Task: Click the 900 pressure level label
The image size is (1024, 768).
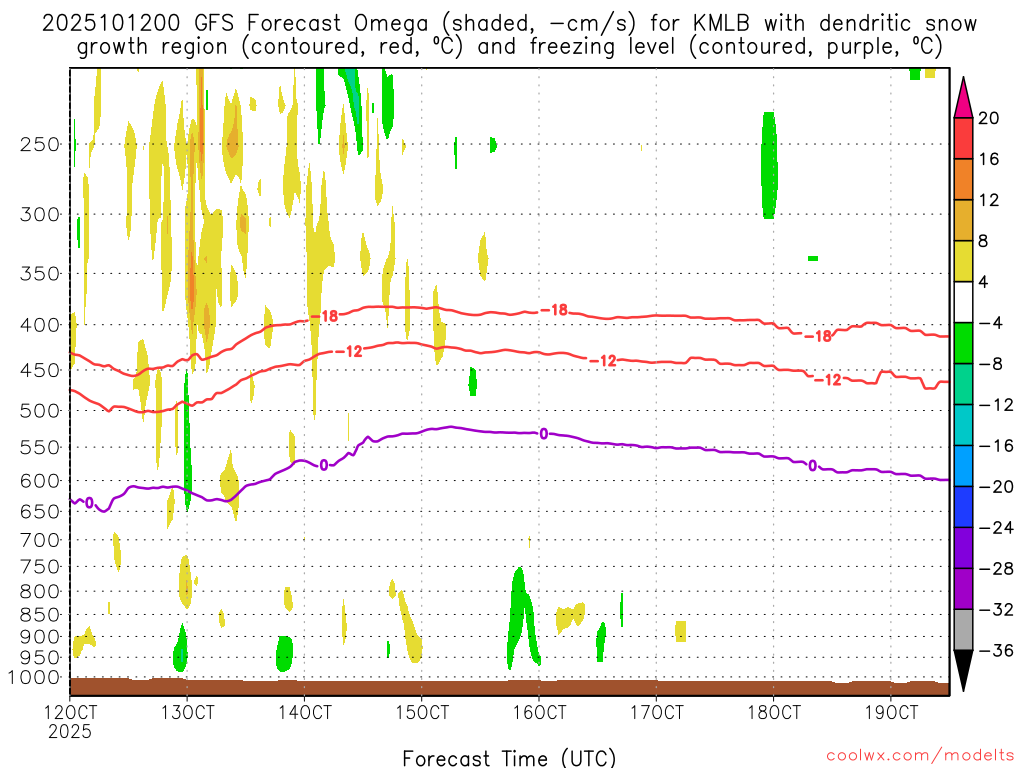Action: coord(40,636)
